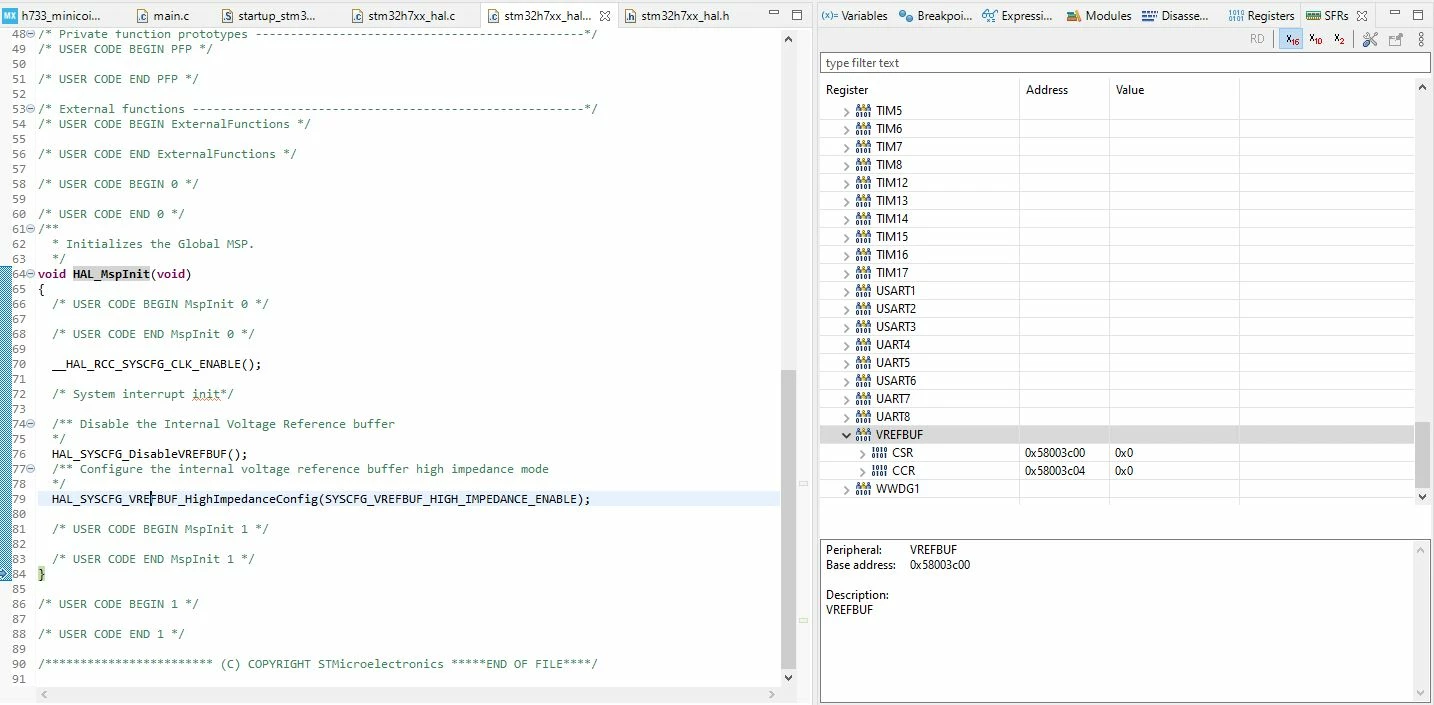Expand the TIM8 peripheral node
The height and width of the screenshot is (705, 1434).
[846, 166]
